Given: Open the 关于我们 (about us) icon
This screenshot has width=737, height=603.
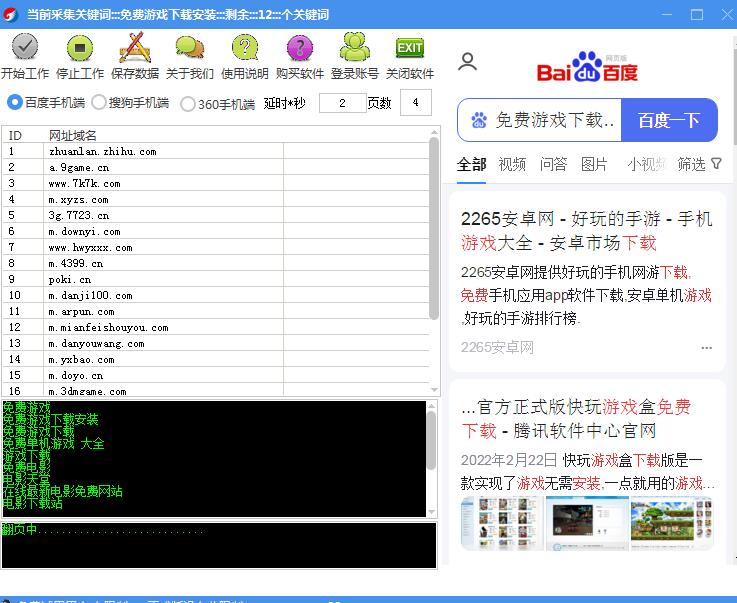Looking at the screenshot, I should (189, 48).
